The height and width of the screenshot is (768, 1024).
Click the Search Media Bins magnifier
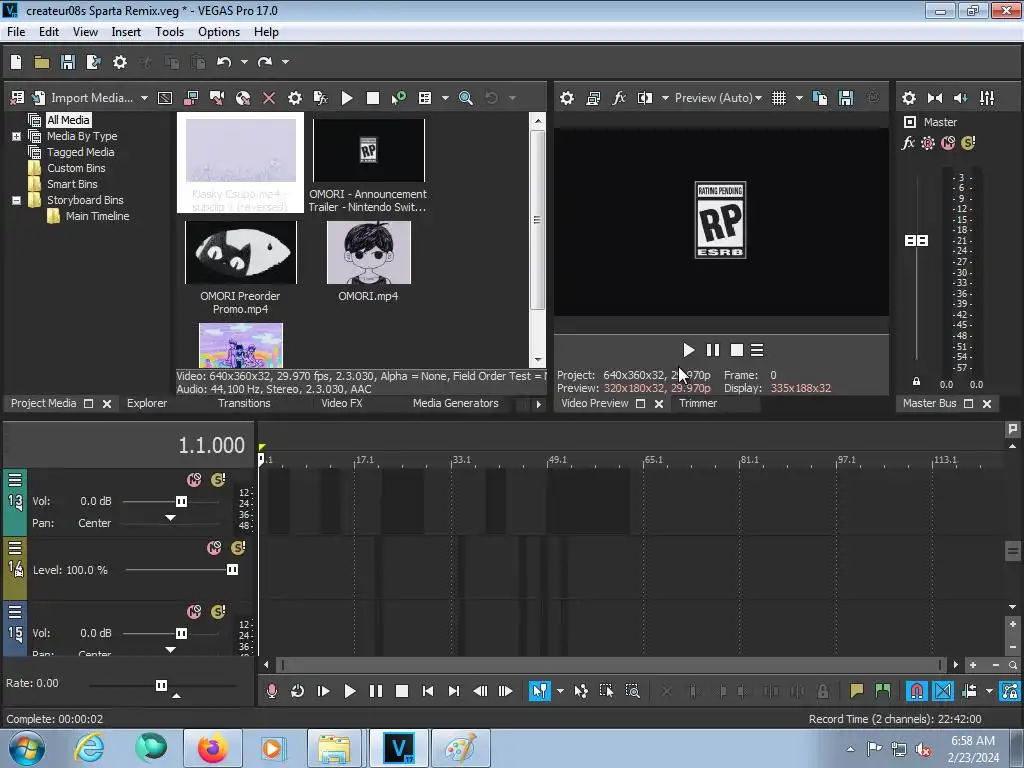(466, 98)
